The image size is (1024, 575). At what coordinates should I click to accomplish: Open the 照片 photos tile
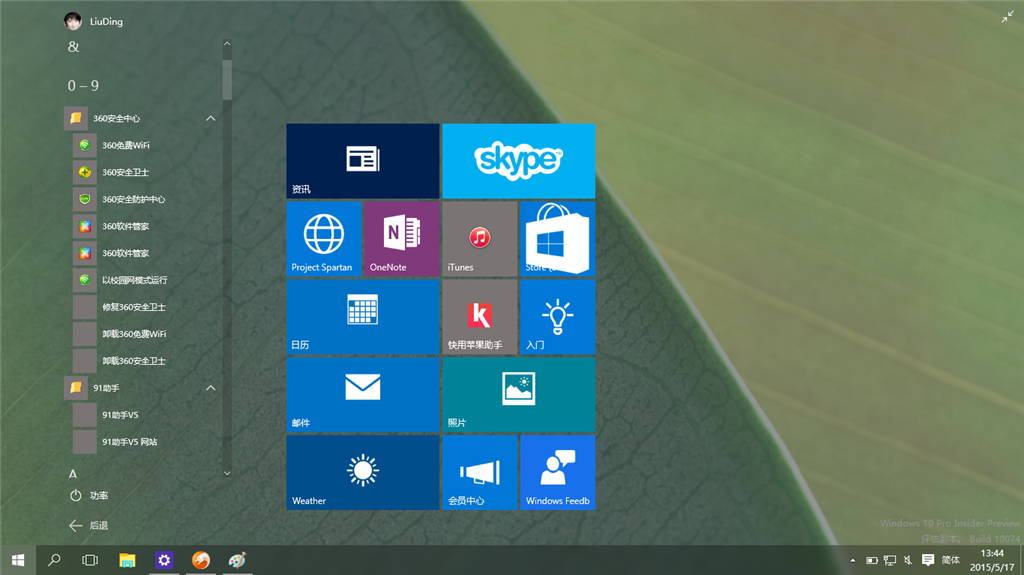tap(519, 394)
